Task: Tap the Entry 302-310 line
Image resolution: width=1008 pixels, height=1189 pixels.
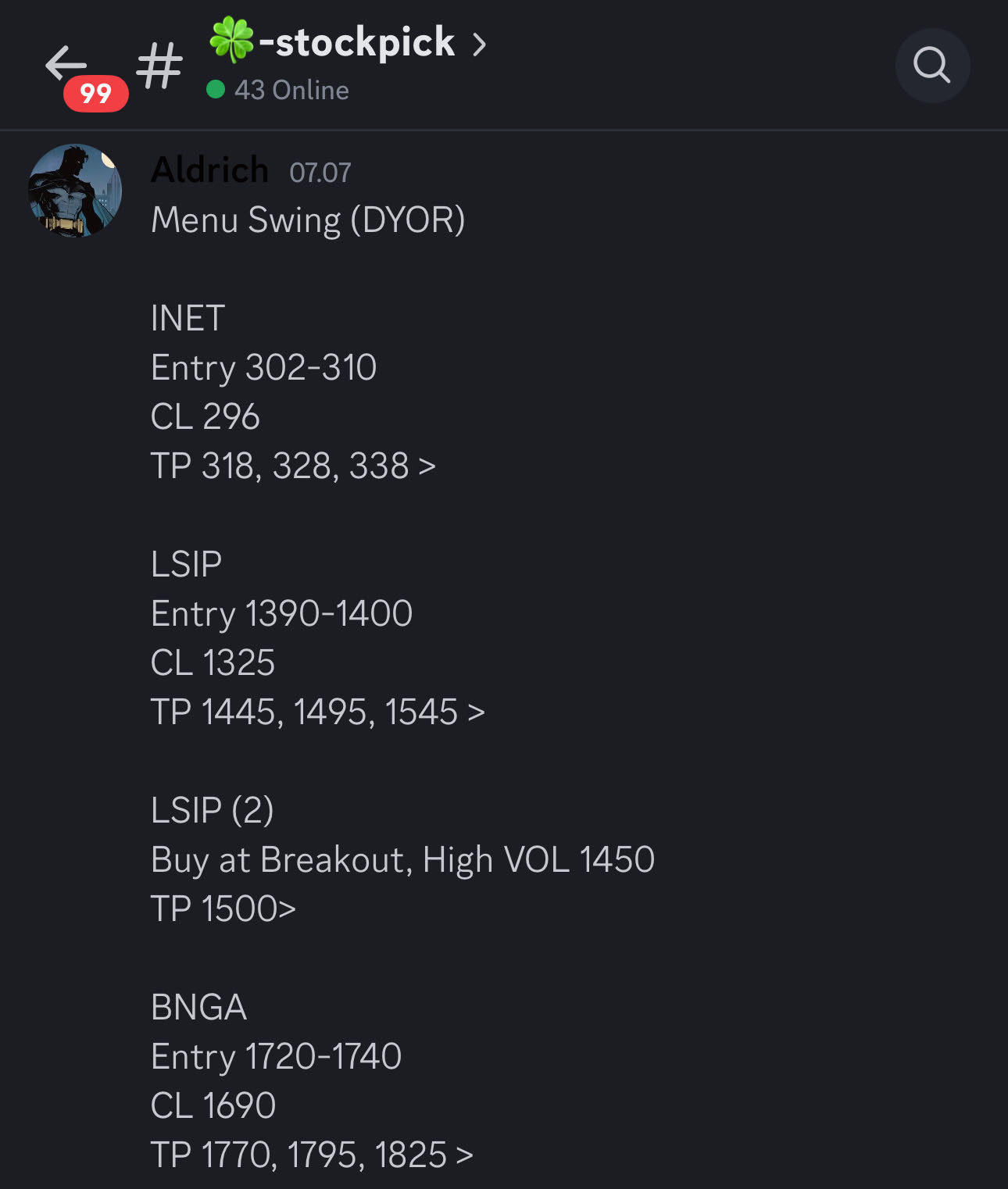Action: pos(263,368)
